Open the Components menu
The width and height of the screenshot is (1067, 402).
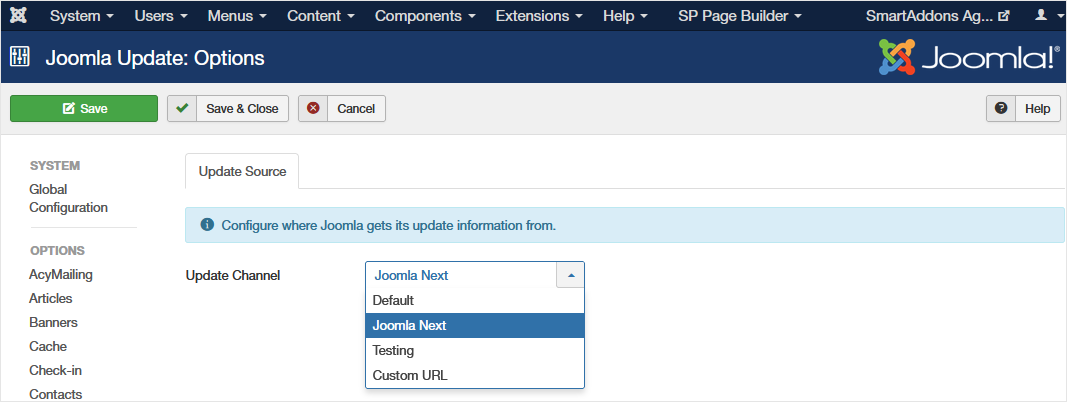tap(425, 15)
